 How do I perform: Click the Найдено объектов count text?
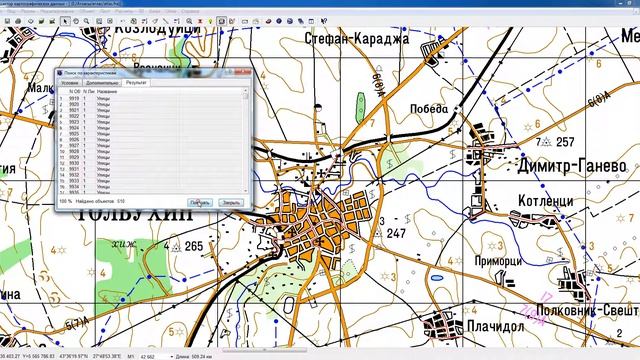[x=99, y=202]
